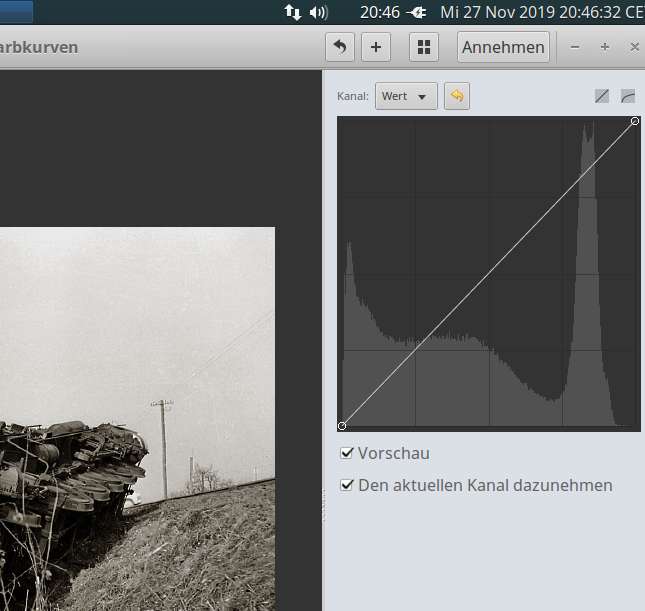This screenshot has height=611, width=645.
Task: Open the volume speaker tray icon
Action: 318,12
